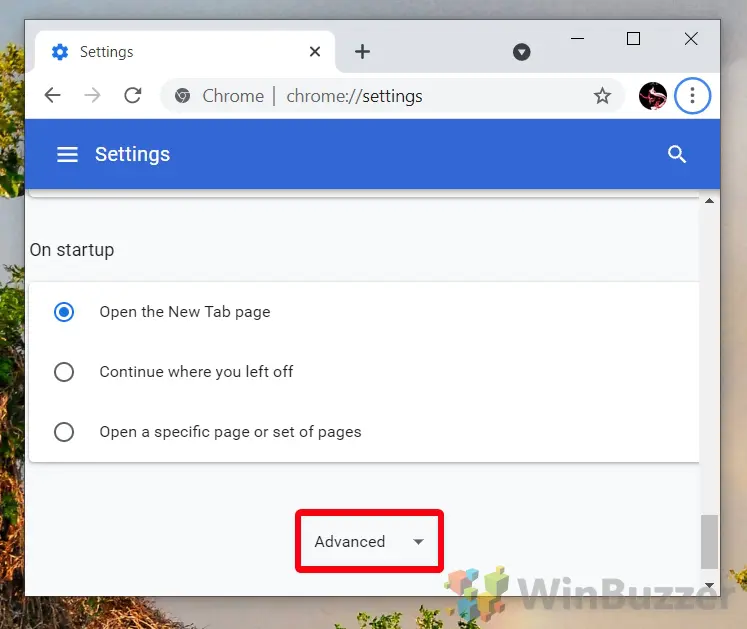
Task: Select Continue where you left off
Action: pos(64,372)
